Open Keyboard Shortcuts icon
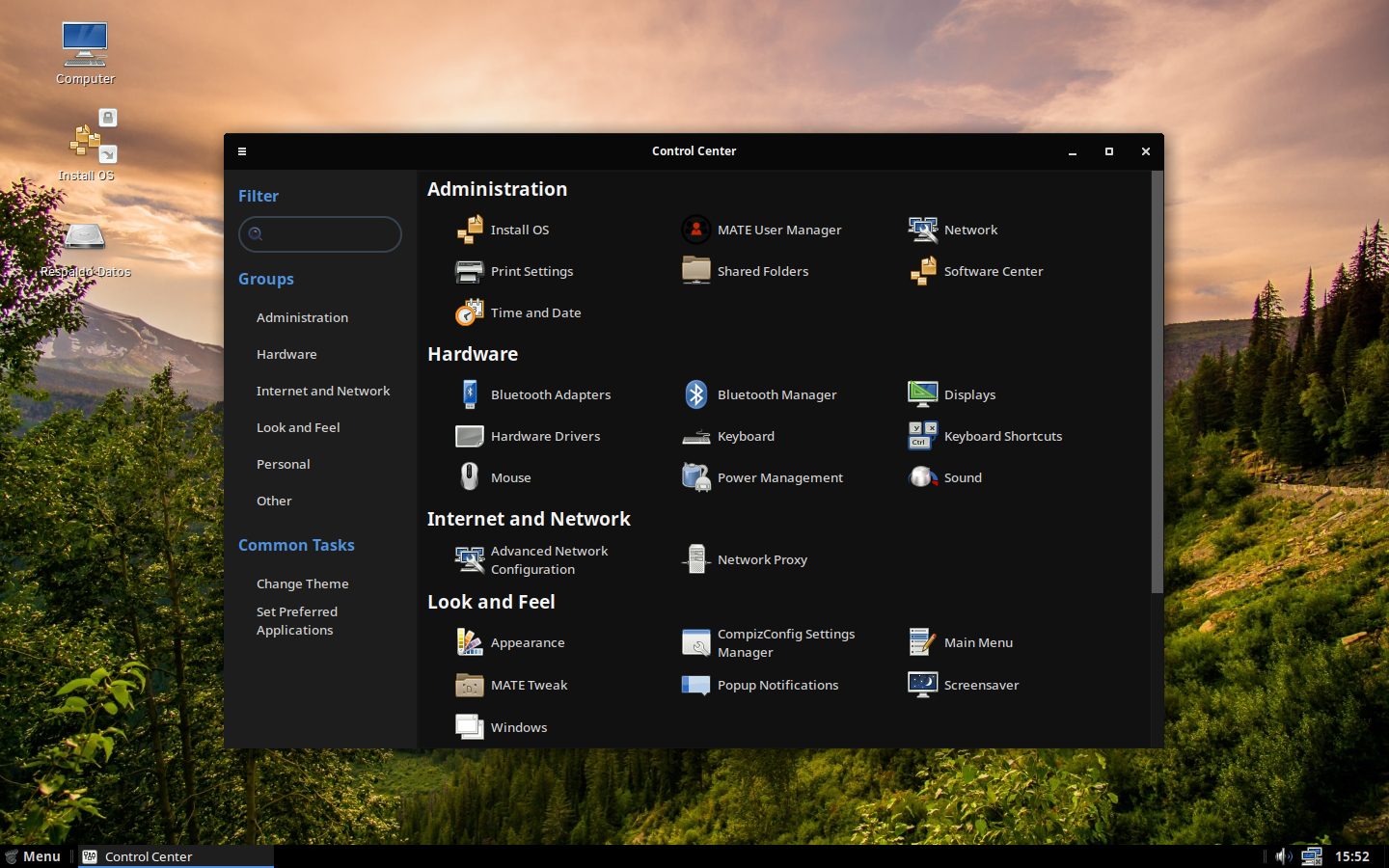The image size is (1389, 868). pos(923,436)
